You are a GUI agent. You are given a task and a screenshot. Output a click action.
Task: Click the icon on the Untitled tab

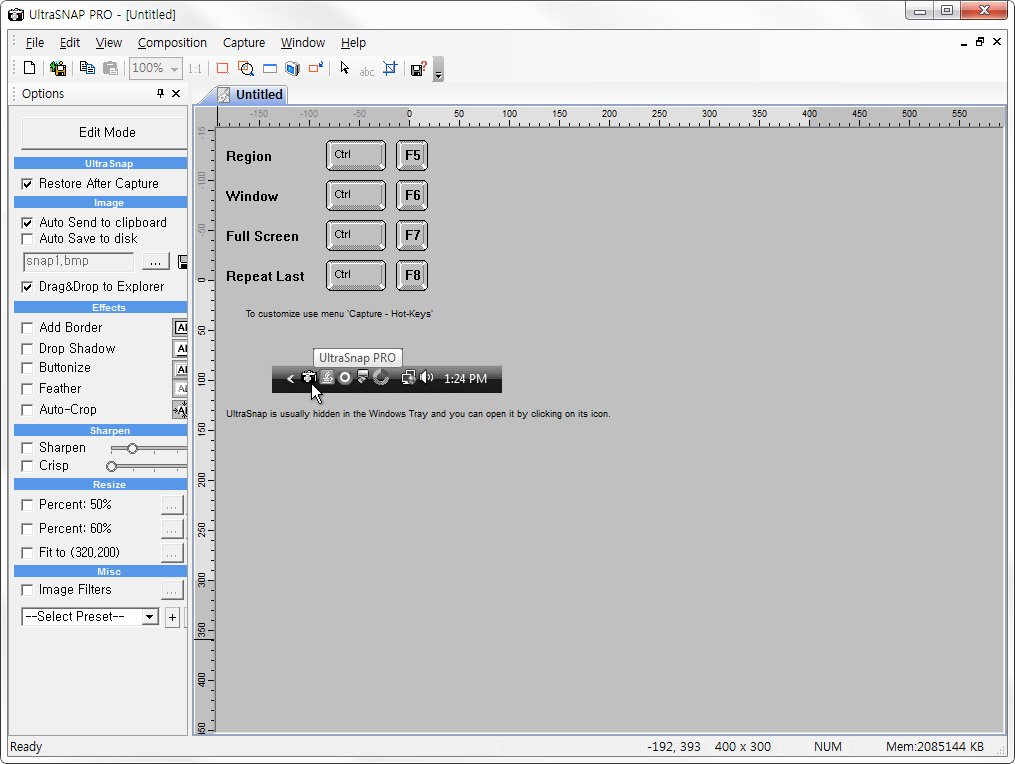(224, 95)
